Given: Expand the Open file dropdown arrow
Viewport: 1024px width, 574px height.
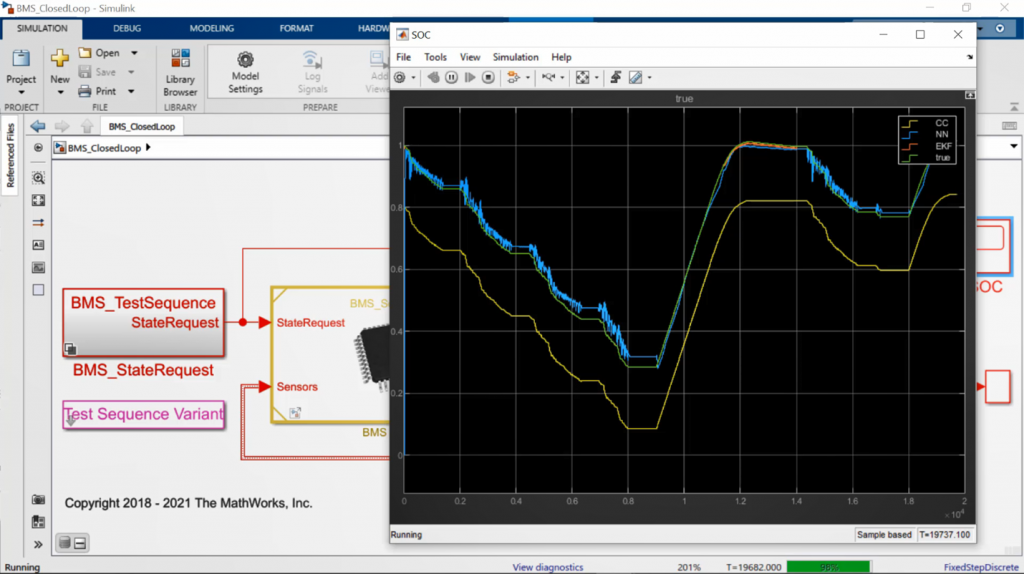Looking at the screenshot, I should pyautogui.click(x=134, y=53).
